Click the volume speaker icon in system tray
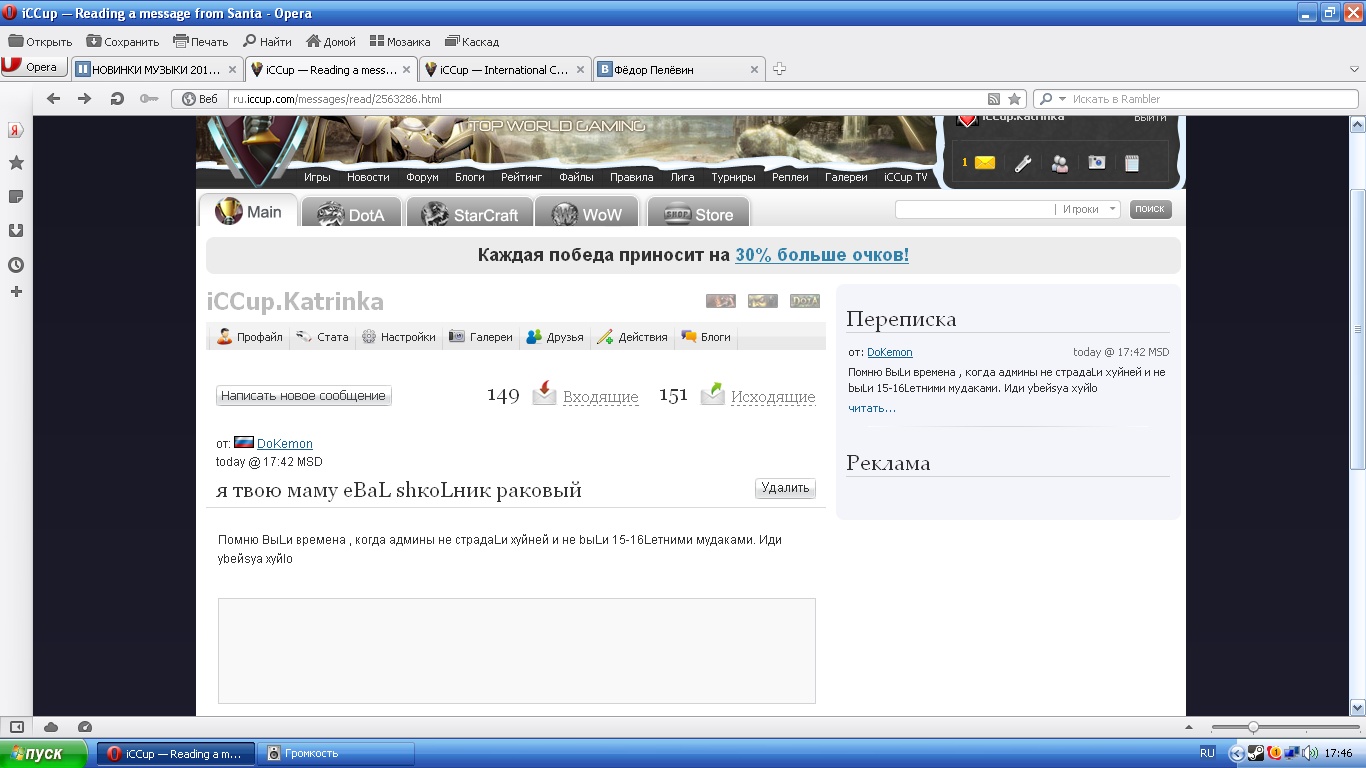This screenshot has height=768, width=1366. (x=1310, y=753)
